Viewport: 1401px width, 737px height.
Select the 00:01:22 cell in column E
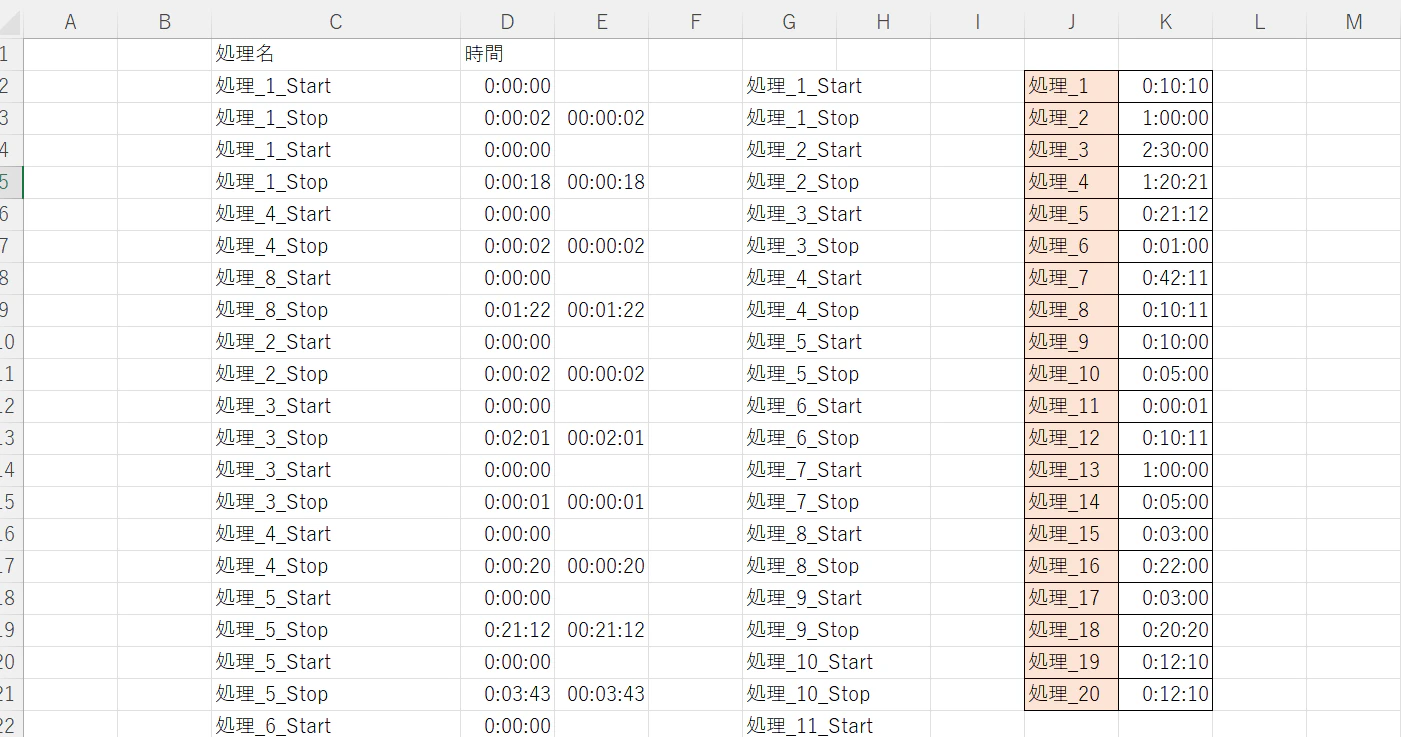point(601,310)
